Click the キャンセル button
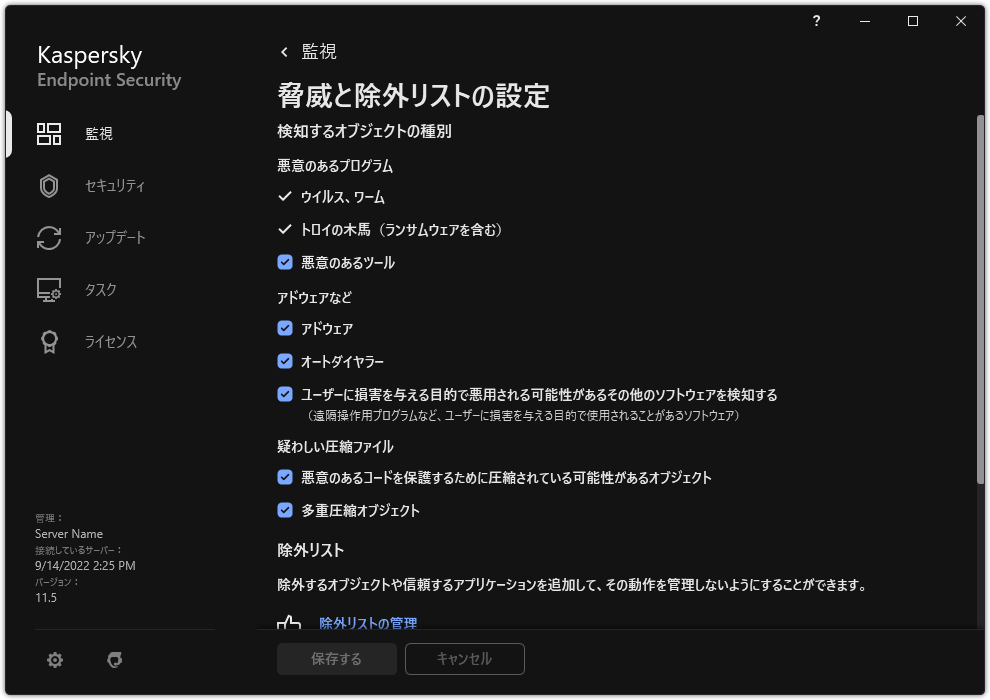Image resolution: width=990 pixels, height=700 pixels. (464, 659)
